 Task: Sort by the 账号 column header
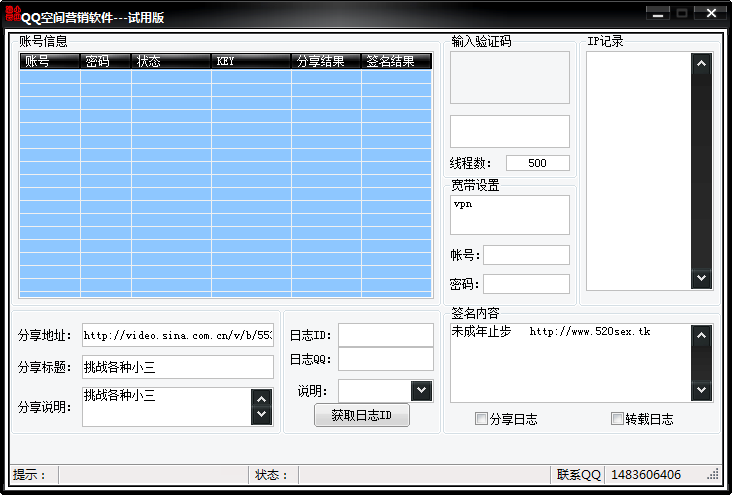click(50, 61)
